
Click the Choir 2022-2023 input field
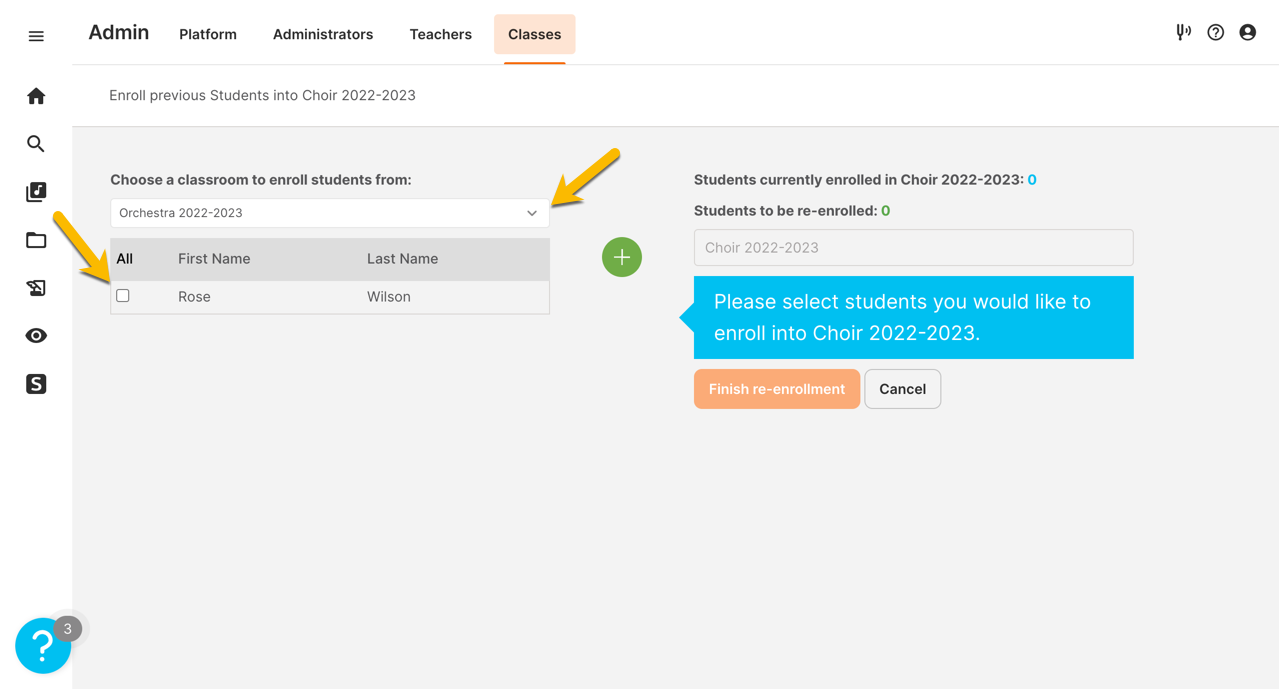(914, 248)
